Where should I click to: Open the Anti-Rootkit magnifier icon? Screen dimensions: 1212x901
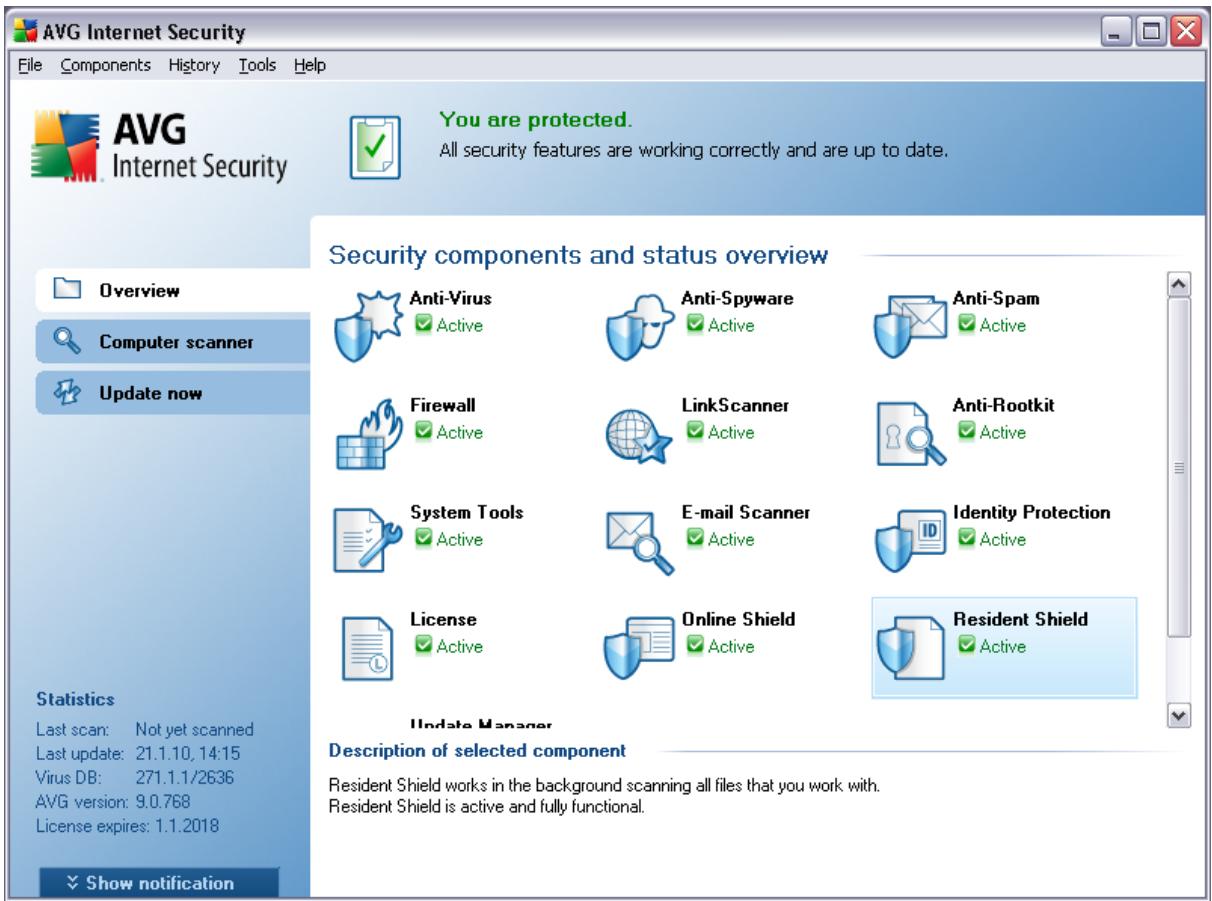[x=911, y=435]
